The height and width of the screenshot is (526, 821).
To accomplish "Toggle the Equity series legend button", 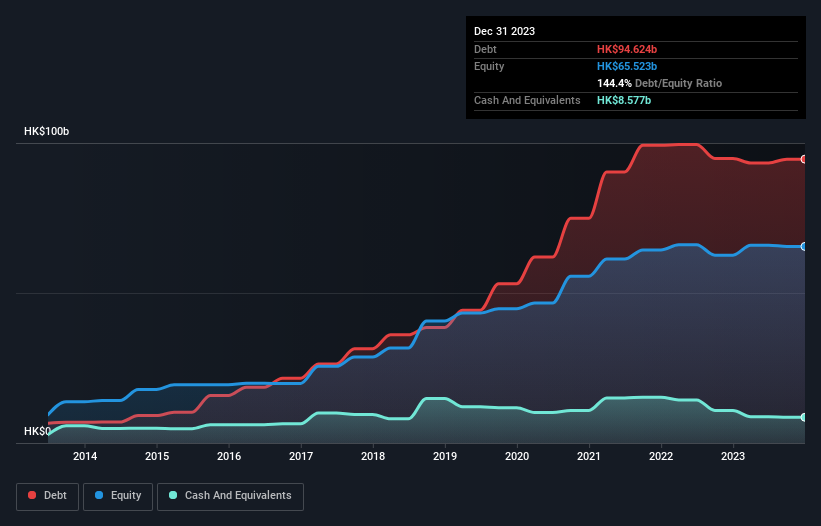I will (118, 496).
